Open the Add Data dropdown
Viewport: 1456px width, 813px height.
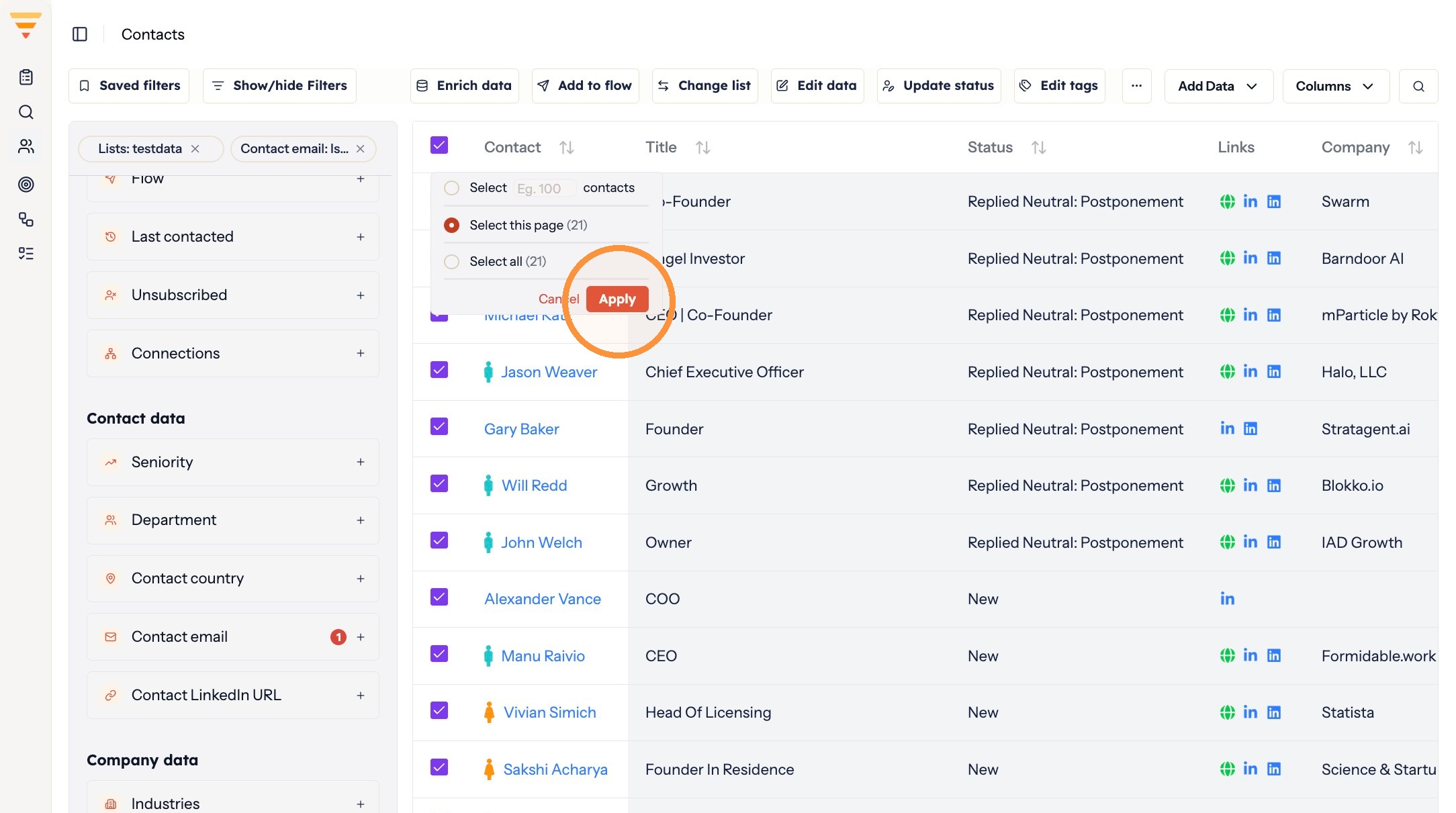[x=1218, y=86]
